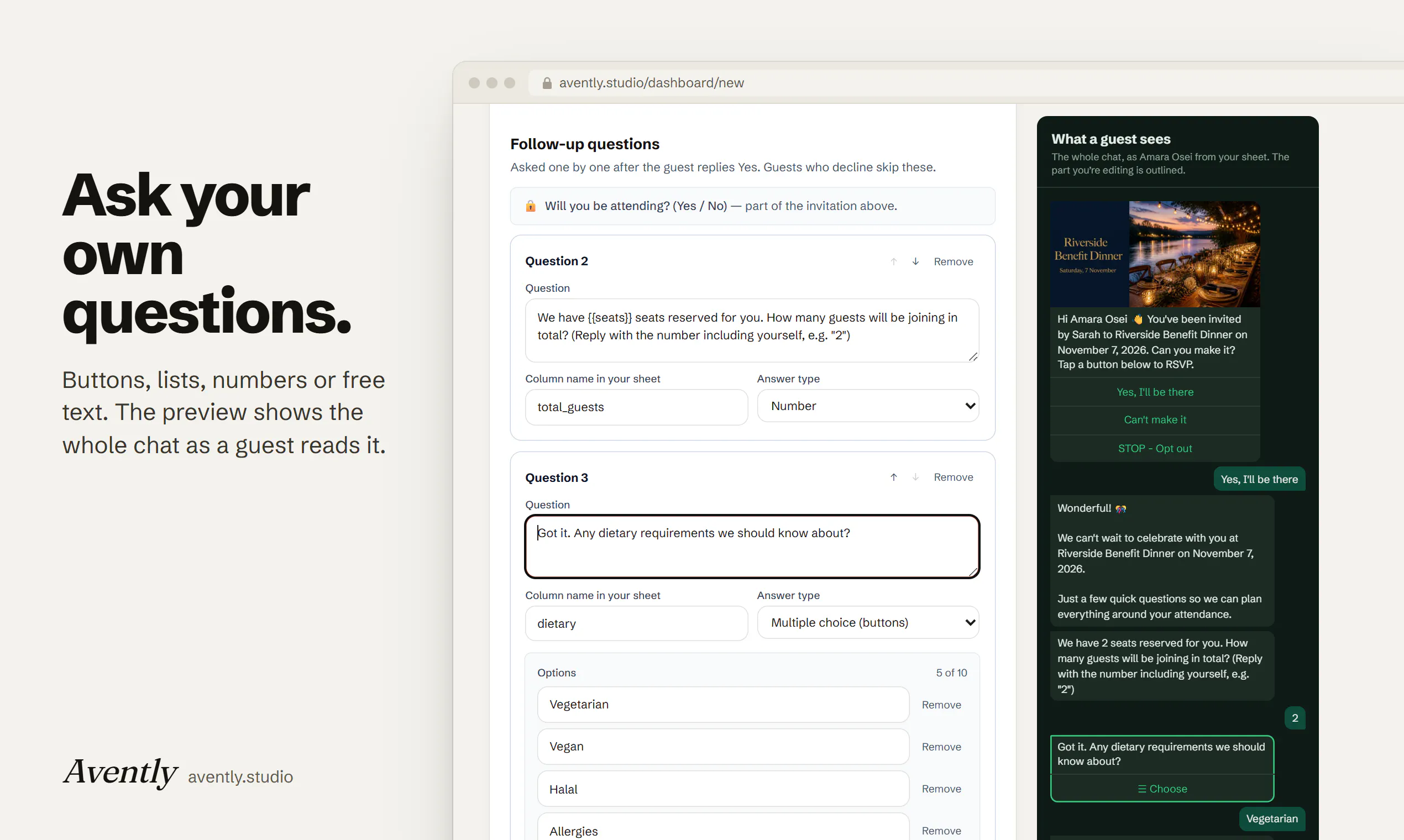Tap 'Can't make it' in preview
The width and height of the screenshot is (1404, 840).
tap(1155, 420)
